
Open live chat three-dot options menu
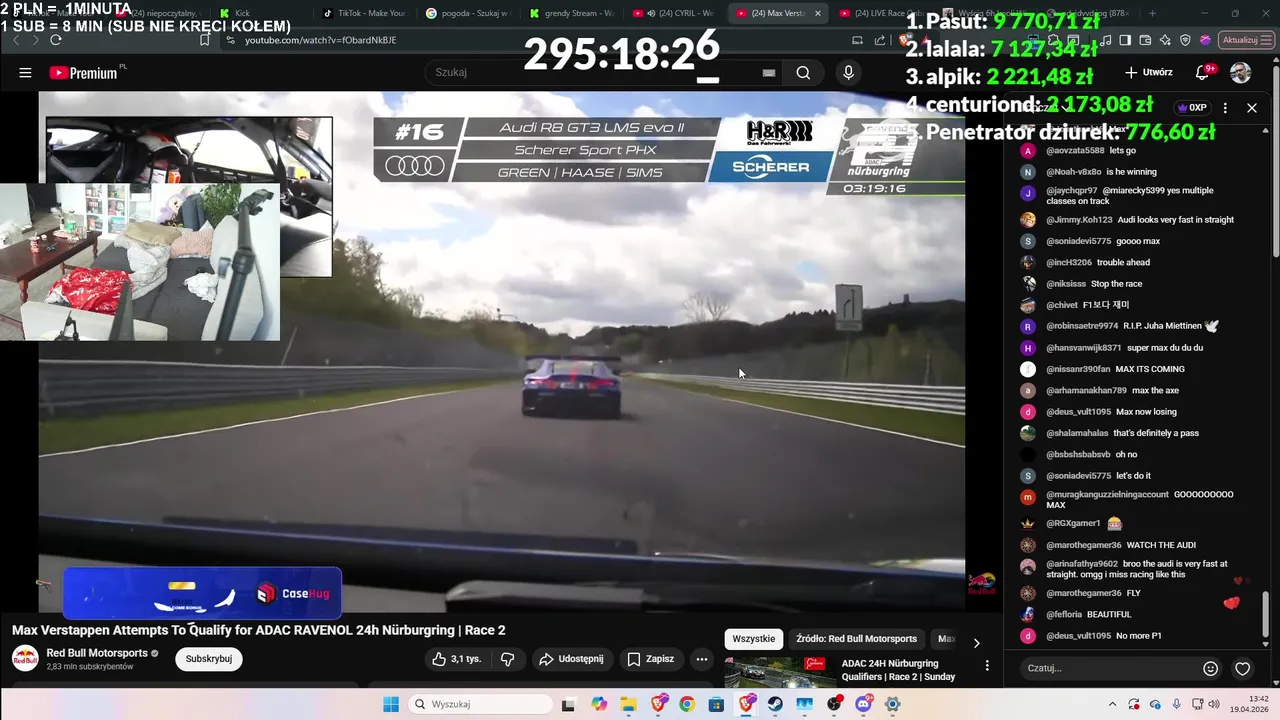(1225, 108)
